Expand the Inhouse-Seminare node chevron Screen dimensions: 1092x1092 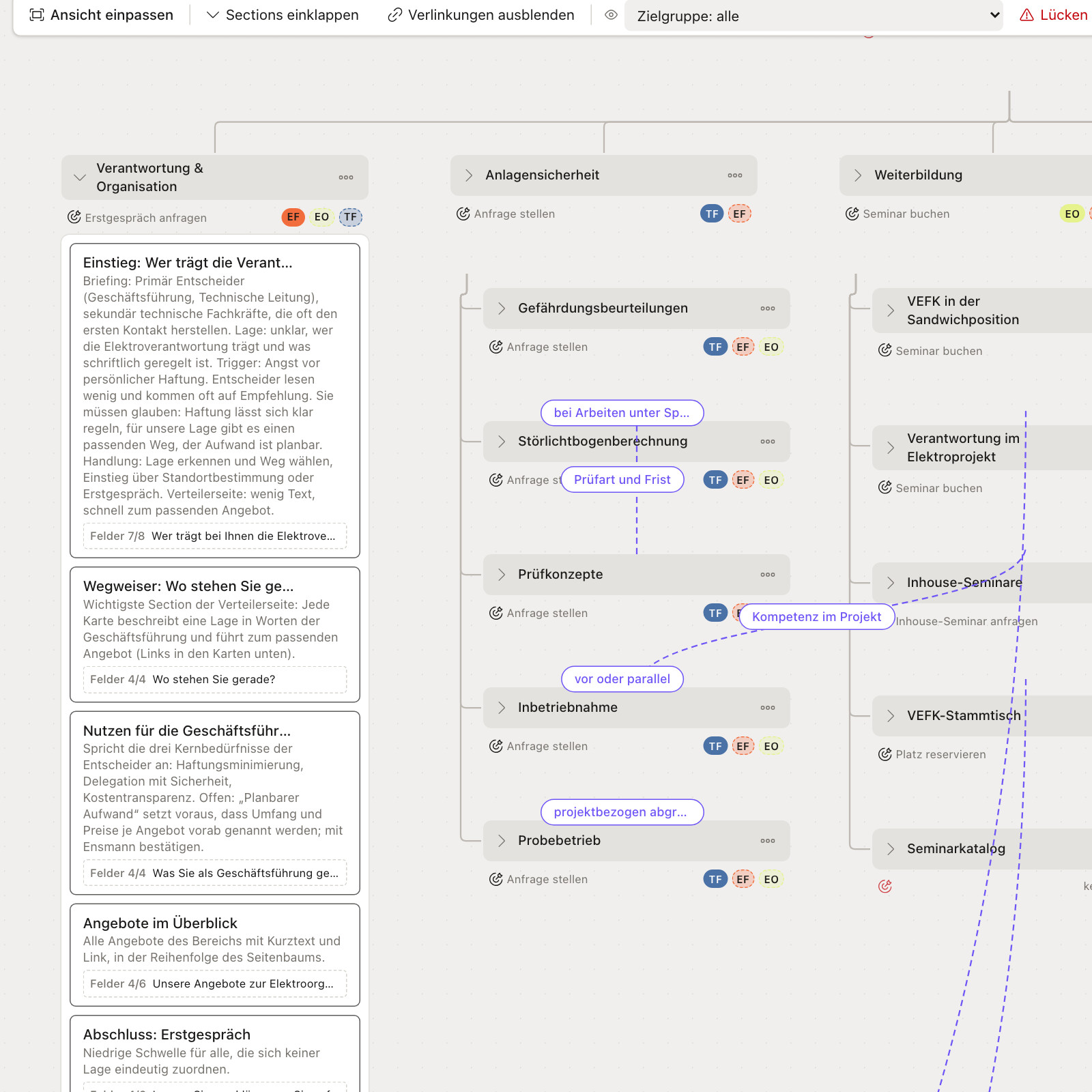pyautogui.click(x=891, y=583)
